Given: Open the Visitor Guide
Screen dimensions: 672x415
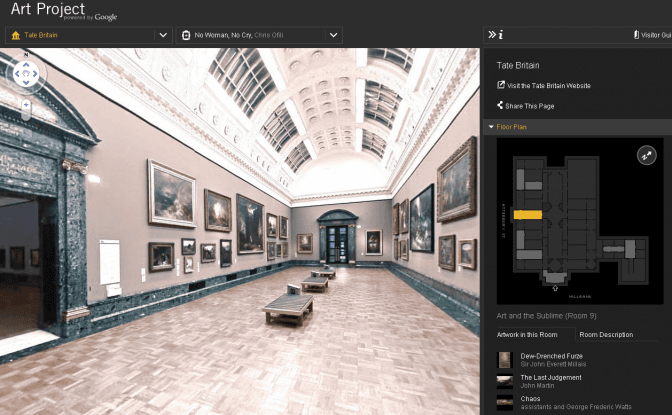Looking at the screenshot, I should point(652,35).
